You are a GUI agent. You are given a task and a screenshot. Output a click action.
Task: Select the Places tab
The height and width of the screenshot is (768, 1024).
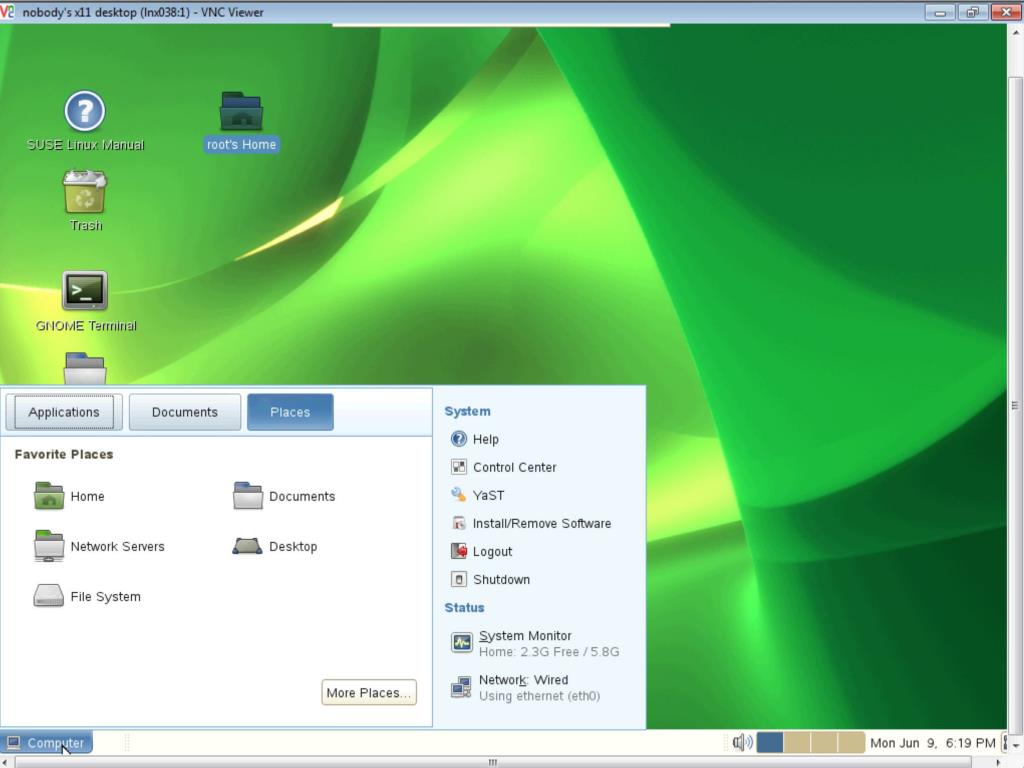(x=290, y=412)
